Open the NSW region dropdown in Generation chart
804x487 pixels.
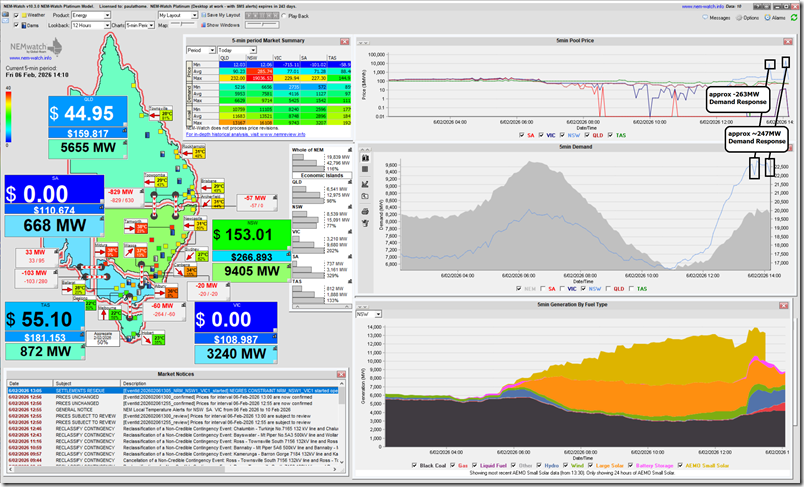[369, 314]
